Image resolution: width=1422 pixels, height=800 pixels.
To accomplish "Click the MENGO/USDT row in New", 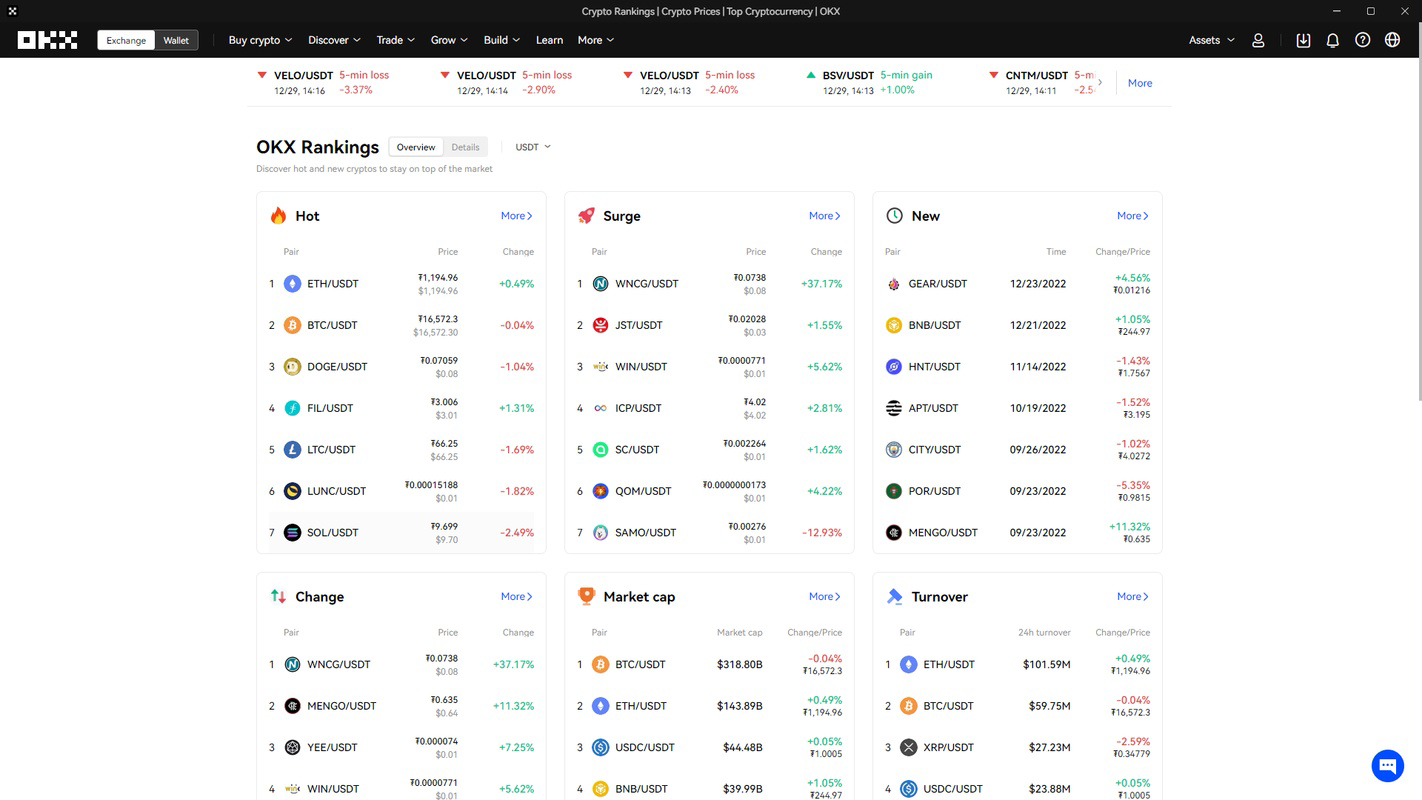I will pos(1017,533).
